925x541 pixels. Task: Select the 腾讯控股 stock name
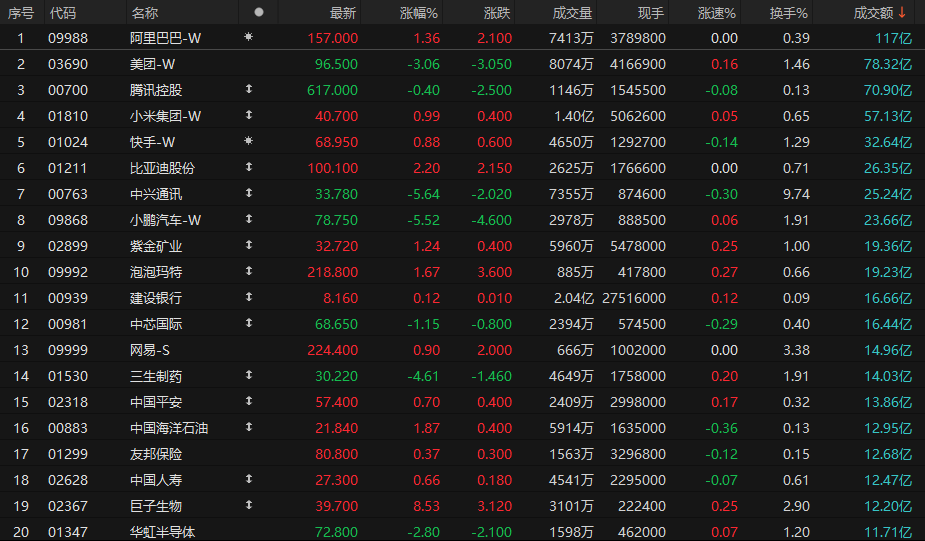tap(156, 90)
